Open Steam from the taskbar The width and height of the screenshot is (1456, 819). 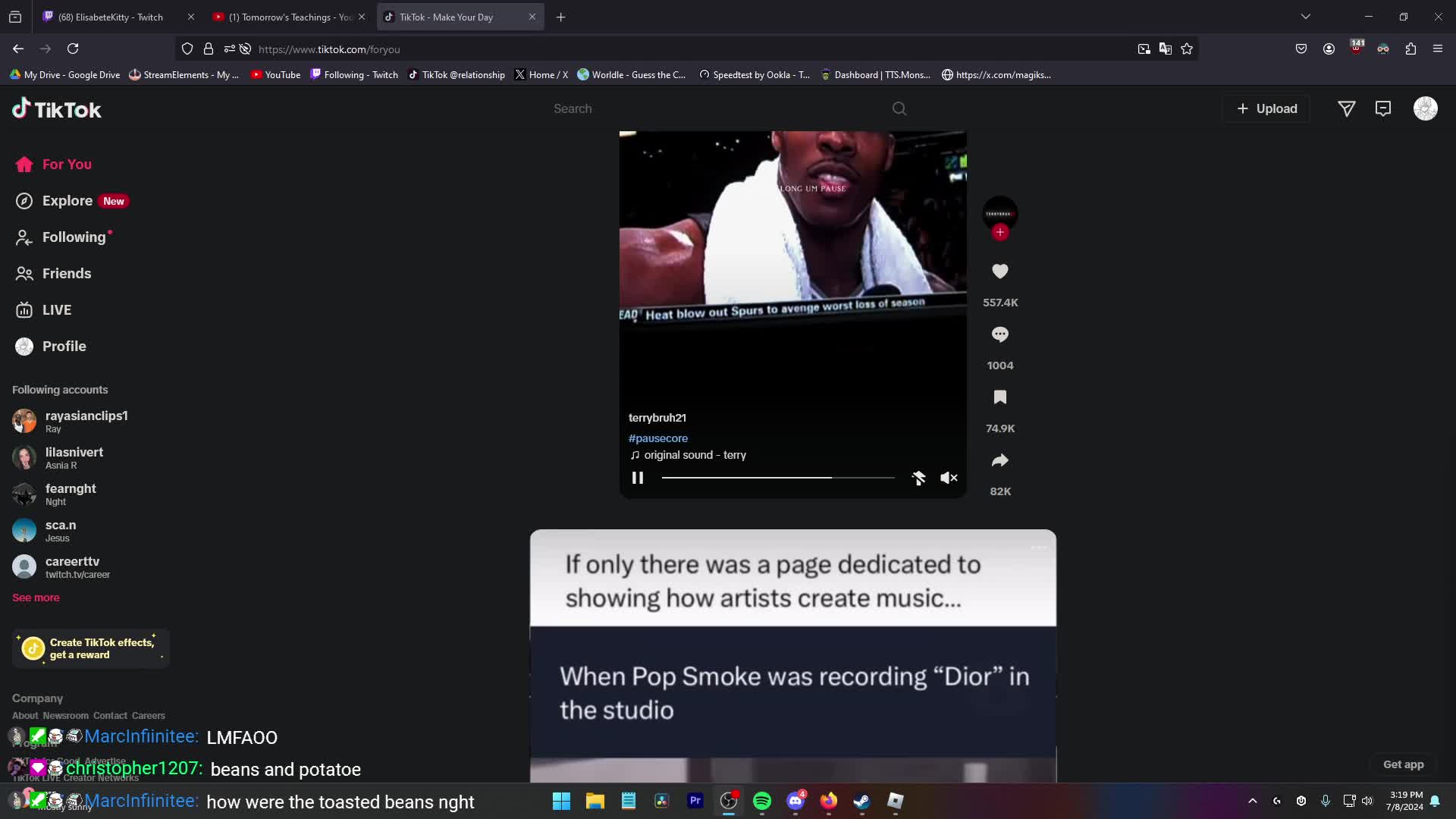coord(862,801)
